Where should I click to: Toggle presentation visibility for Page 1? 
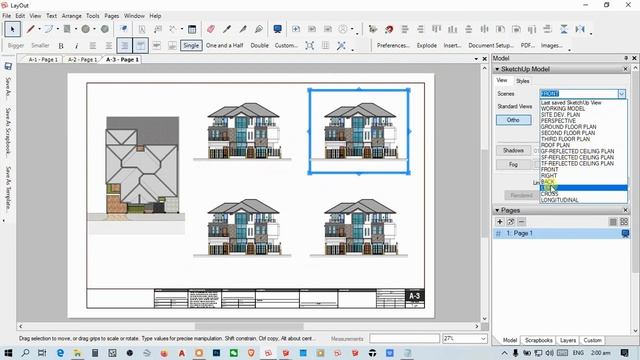click(x=625, y=233)
